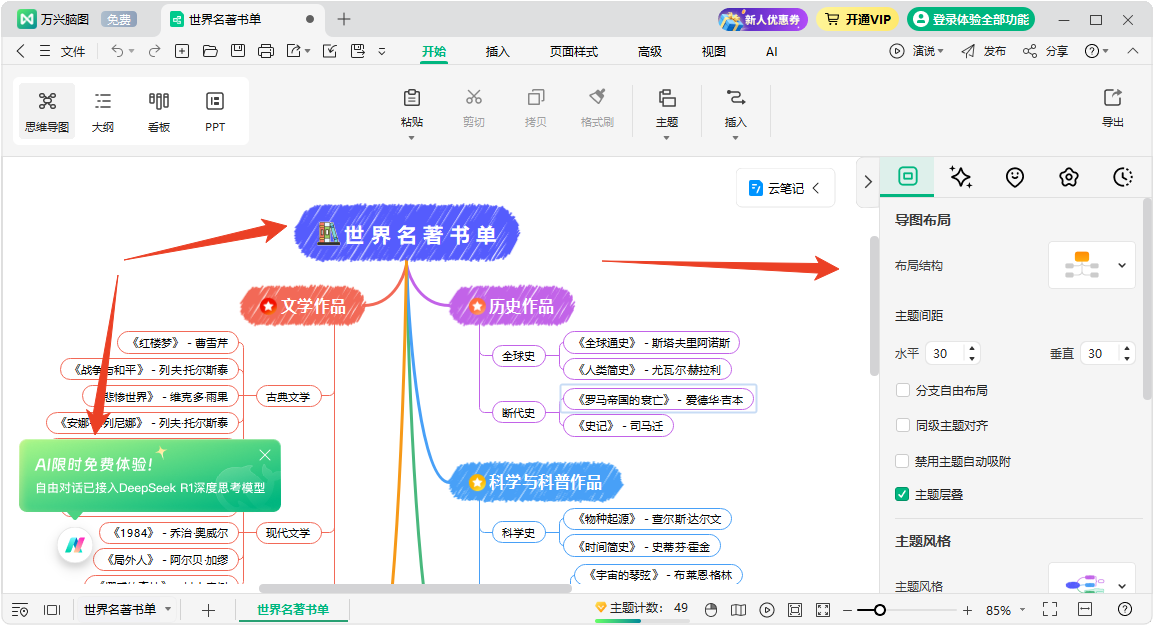Click the 导出 export icon

point(1112,107)
